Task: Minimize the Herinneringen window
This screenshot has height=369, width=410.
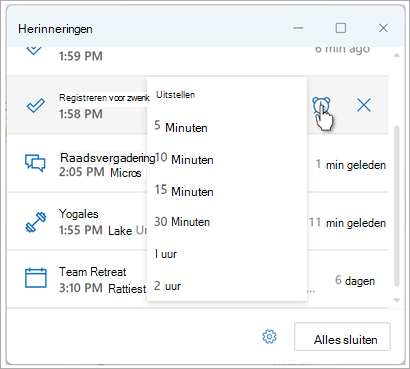Action: (298, 28)
